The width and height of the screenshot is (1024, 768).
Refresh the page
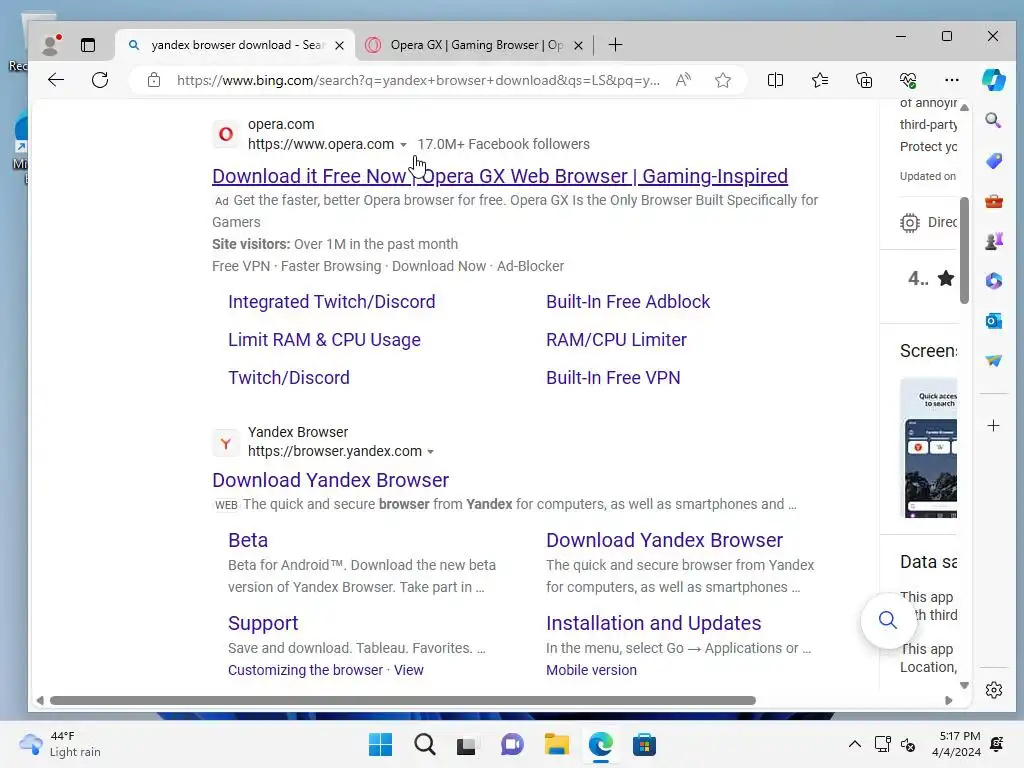click(x=100, y=80)
